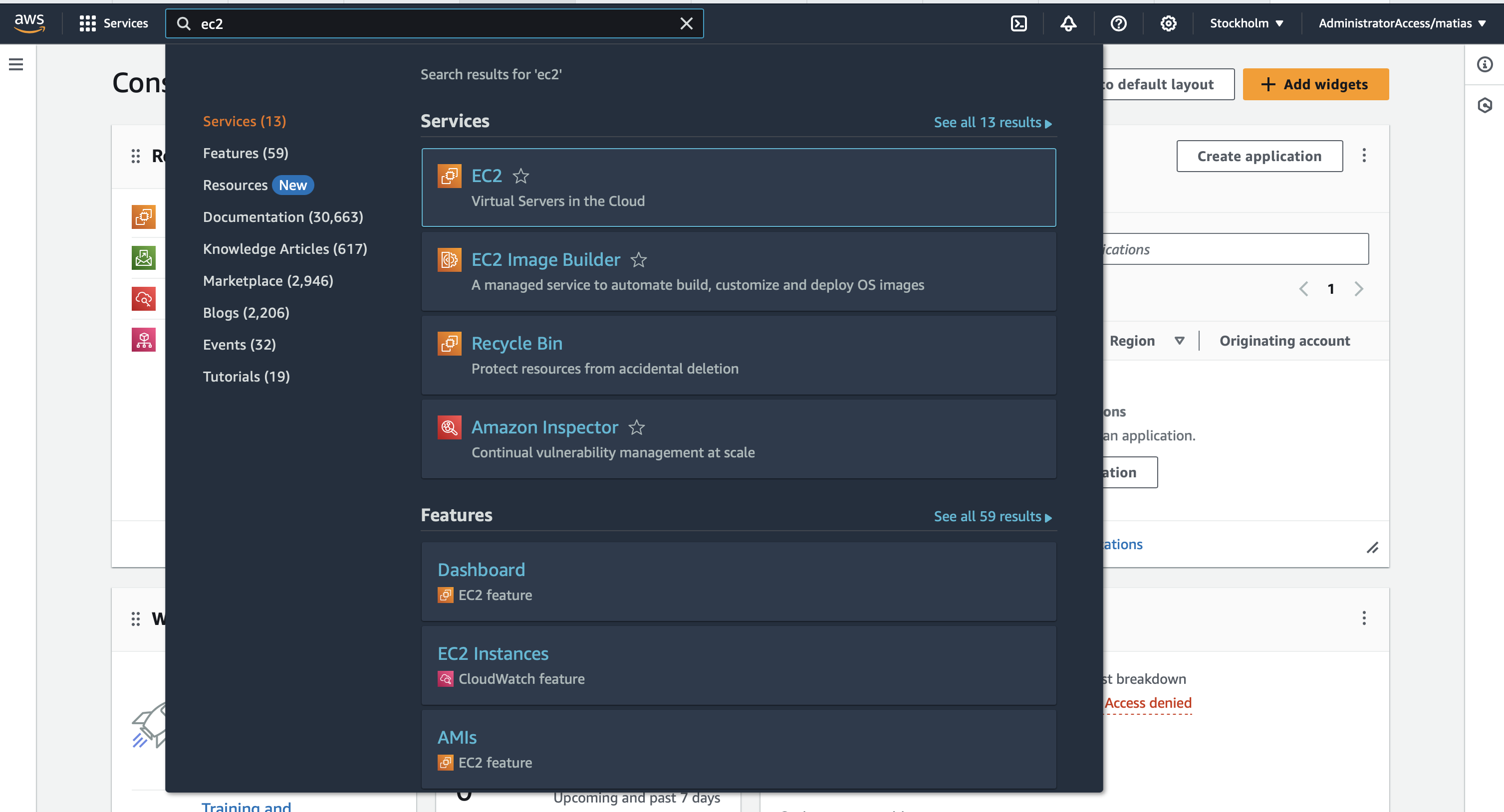Screen dimensions: 1504x812
Task: Open the AMIs EC2 feature
Action: 739,749
